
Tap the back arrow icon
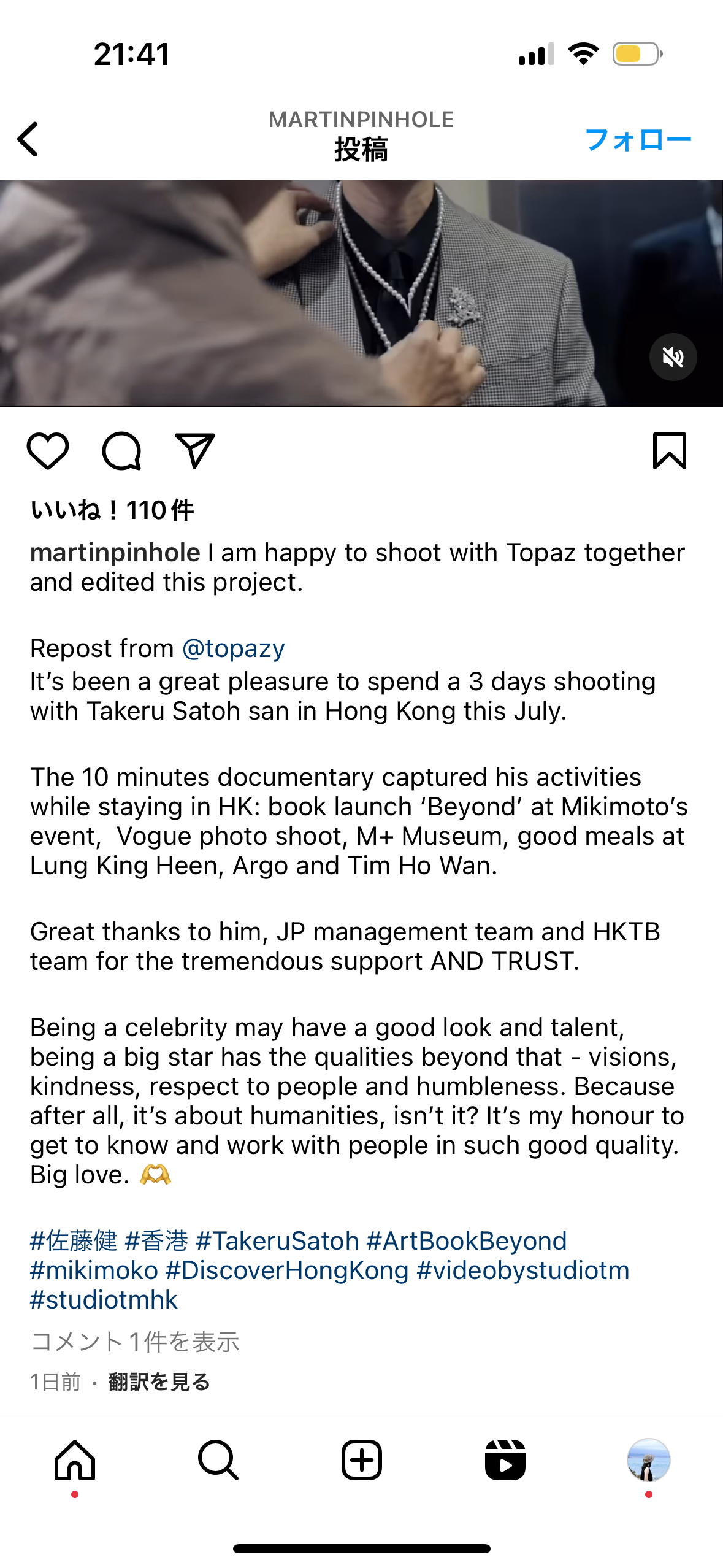[x=28, y=139]
